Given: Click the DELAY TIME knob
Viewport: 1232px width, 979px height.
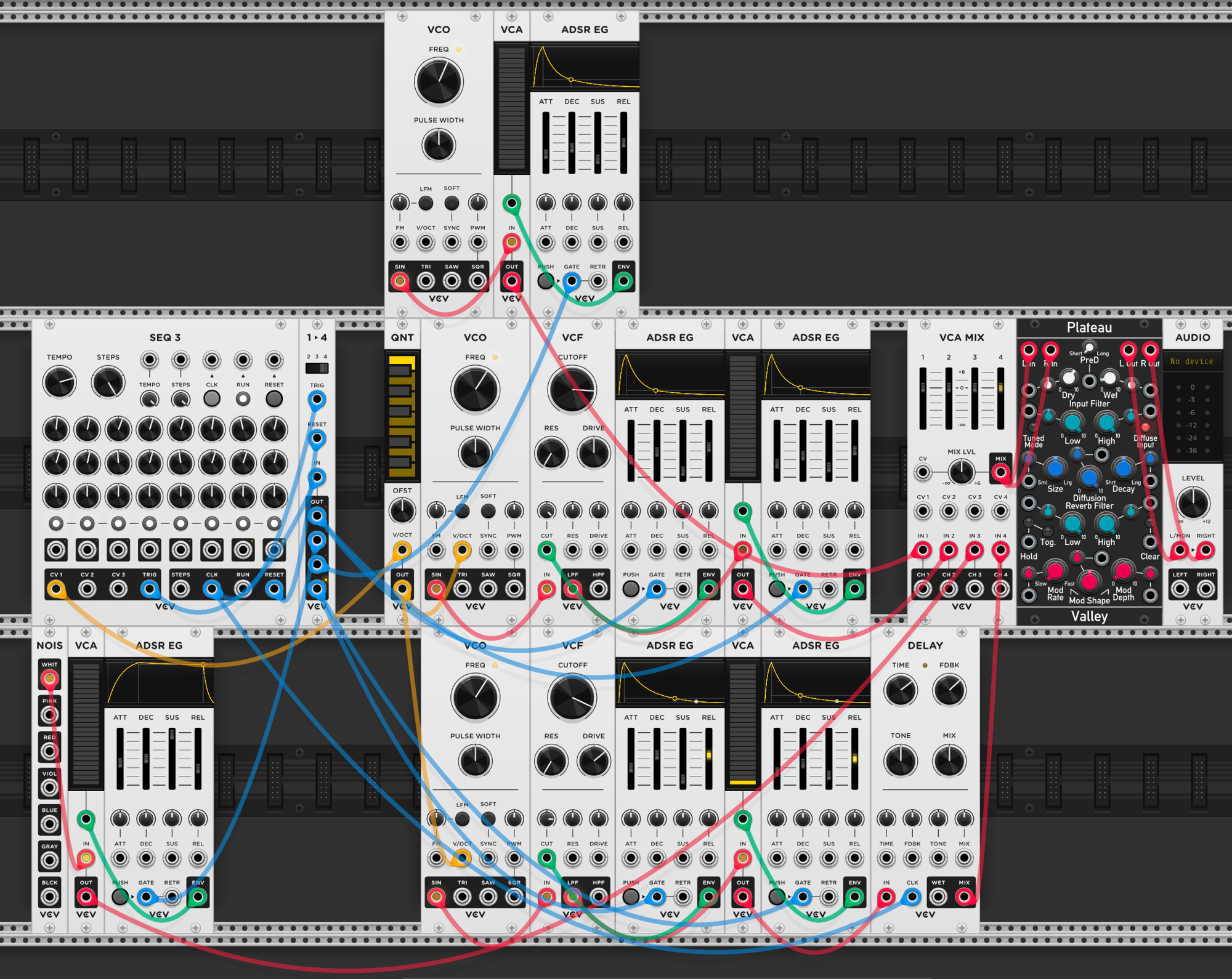Looking at the screenshot, I should coord(901,690).
